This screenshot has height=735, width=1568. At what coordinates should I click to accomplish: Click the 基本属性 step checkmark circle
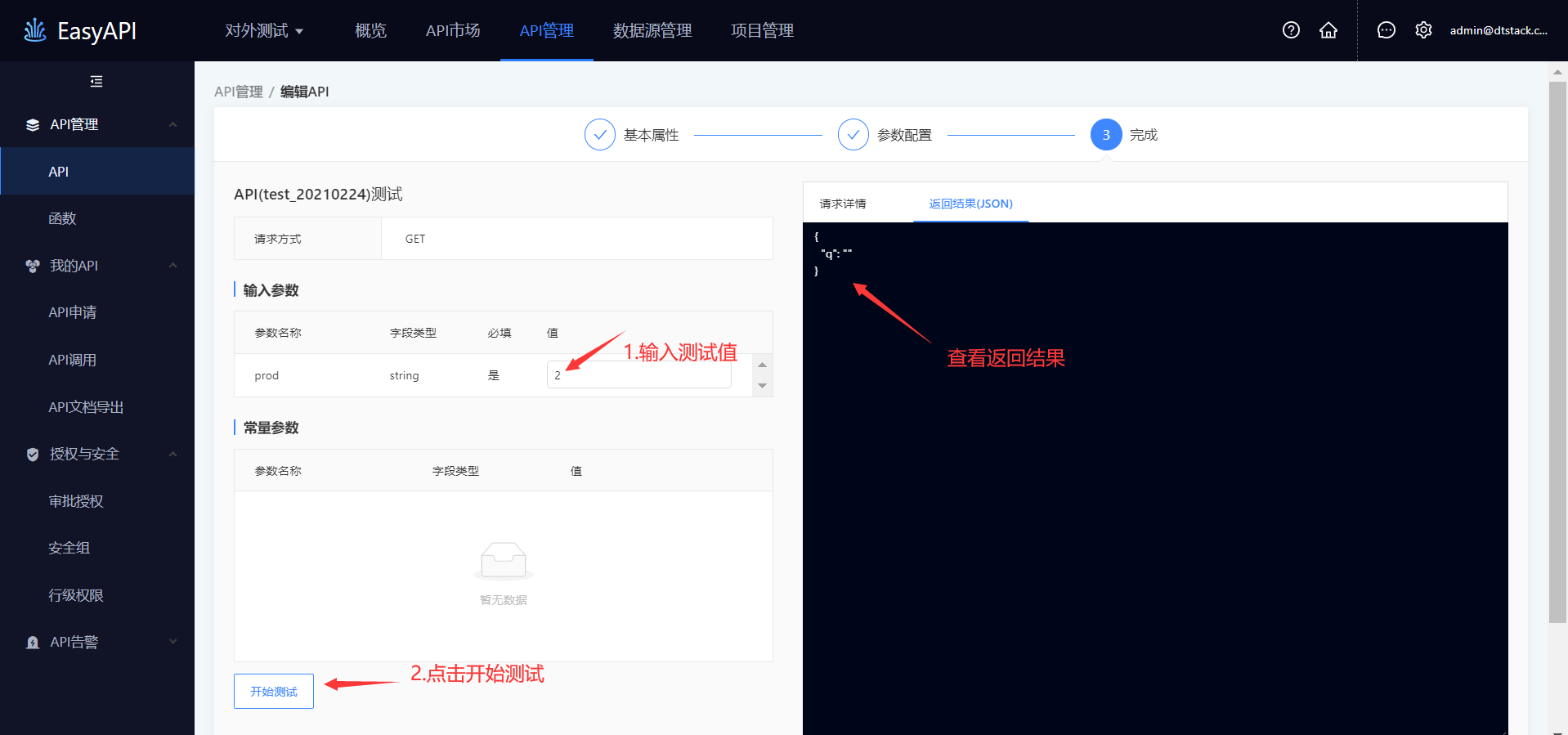pyautogui.click(x=599, y=135)
